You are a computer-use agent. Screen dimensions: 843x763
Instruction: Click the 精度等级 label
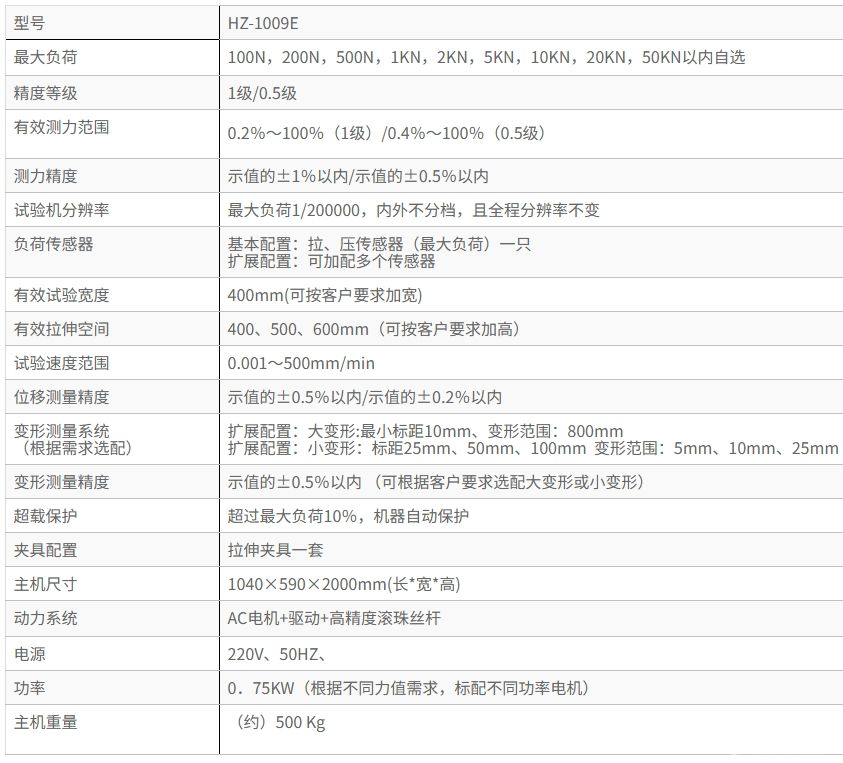point(45,93)
